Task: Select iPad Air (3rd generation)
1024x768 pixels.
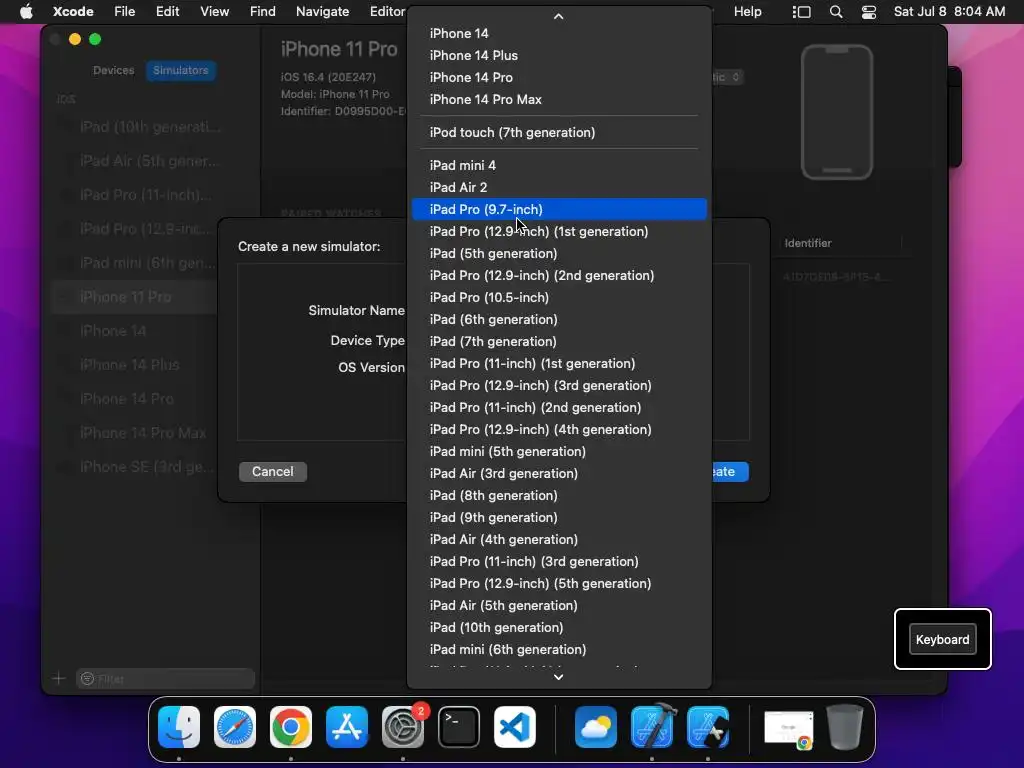Action: coord(559,473)
